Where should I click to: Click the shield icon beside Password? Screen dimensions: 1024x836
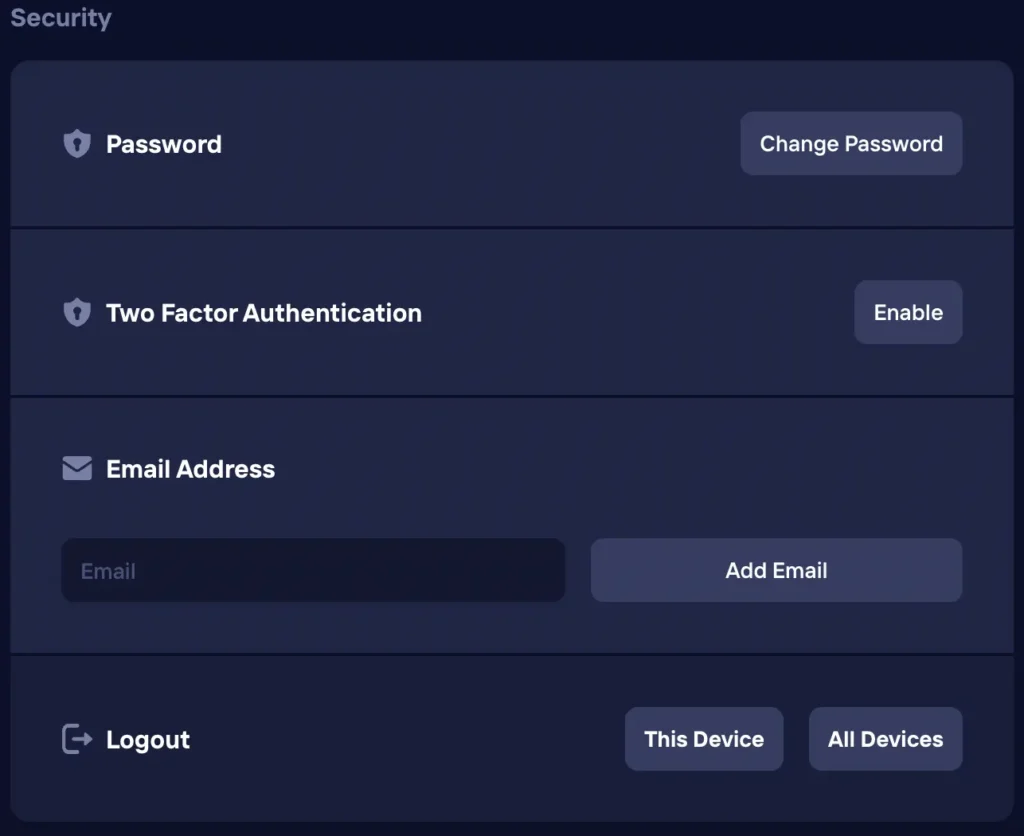pyautogui.click(x=77, y=144)
